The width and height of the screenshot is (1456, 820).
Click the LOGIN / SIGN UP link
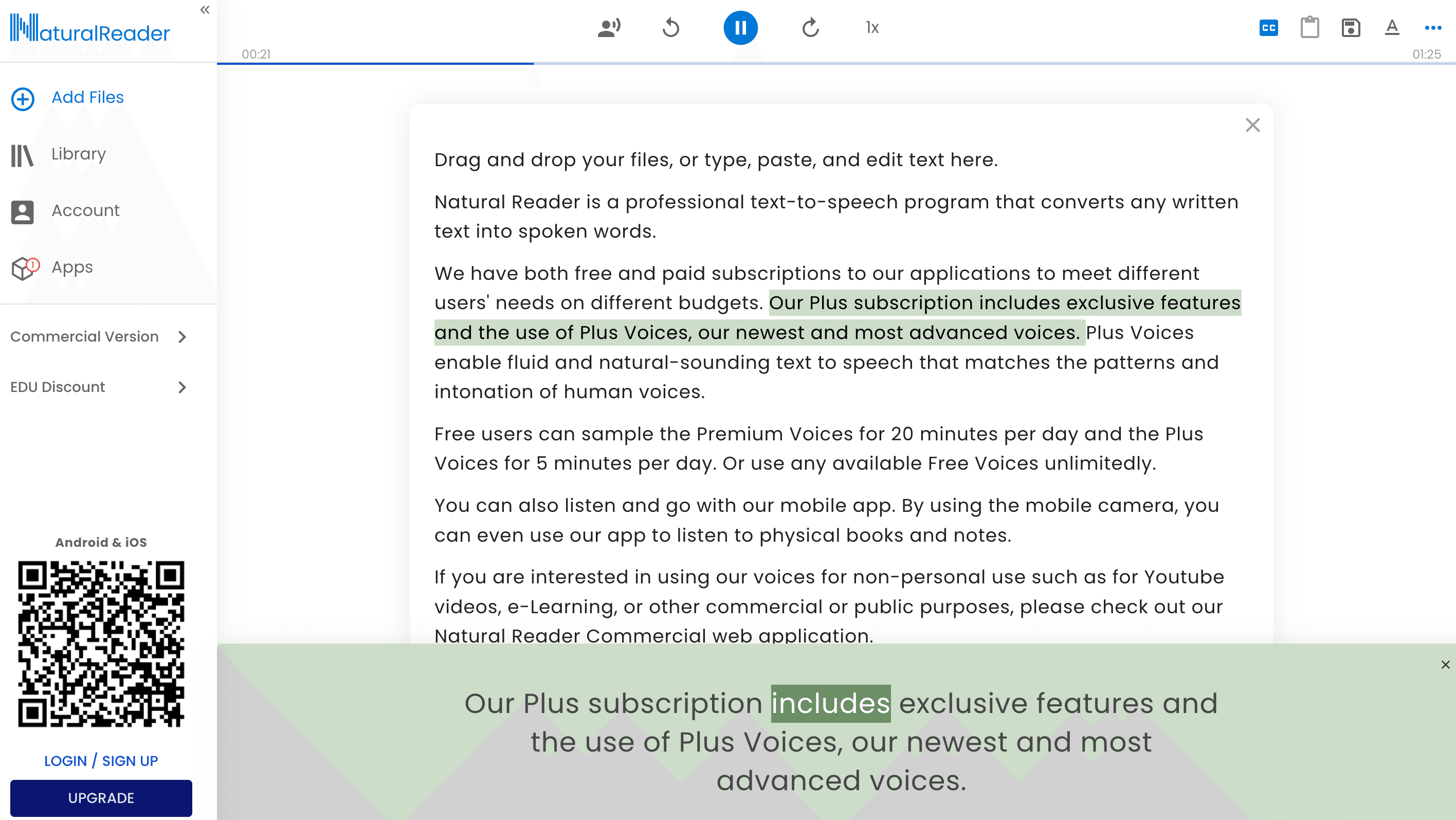[x=101, y=761]
